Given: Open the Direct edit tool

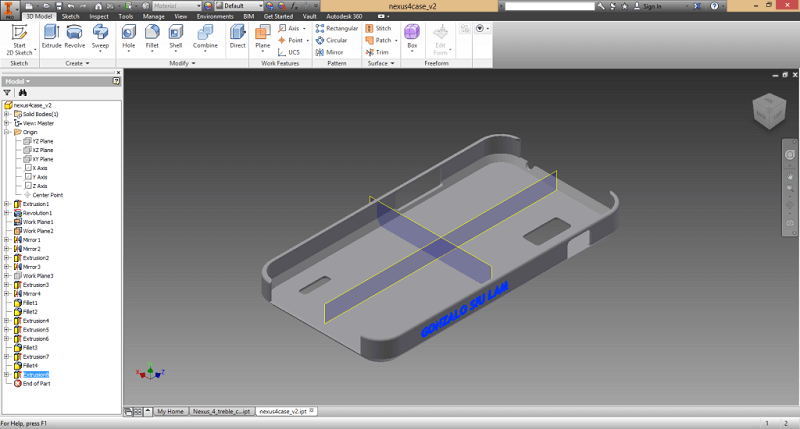Looking at the screenshot, I should pyautogui.click(x=237, y=37).
